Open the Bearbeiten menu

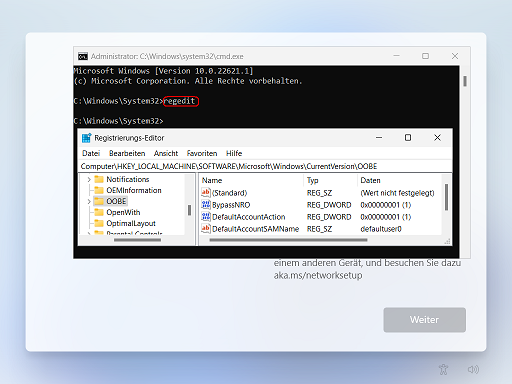(127, 153)
